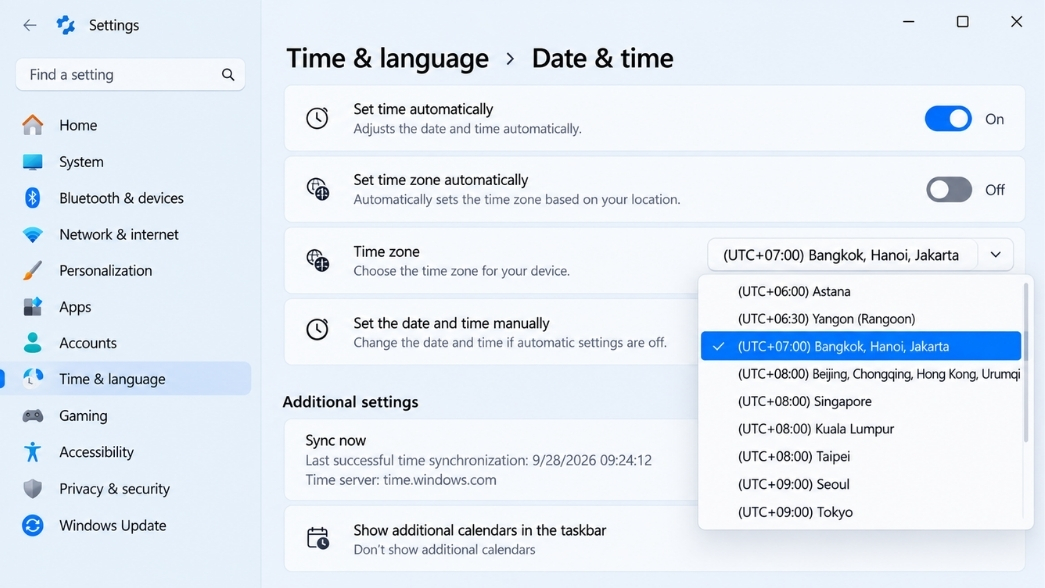Viewport: 1045px width, 588px height.
Task: Click the Additional settings heading
Action: pos(351,402)
